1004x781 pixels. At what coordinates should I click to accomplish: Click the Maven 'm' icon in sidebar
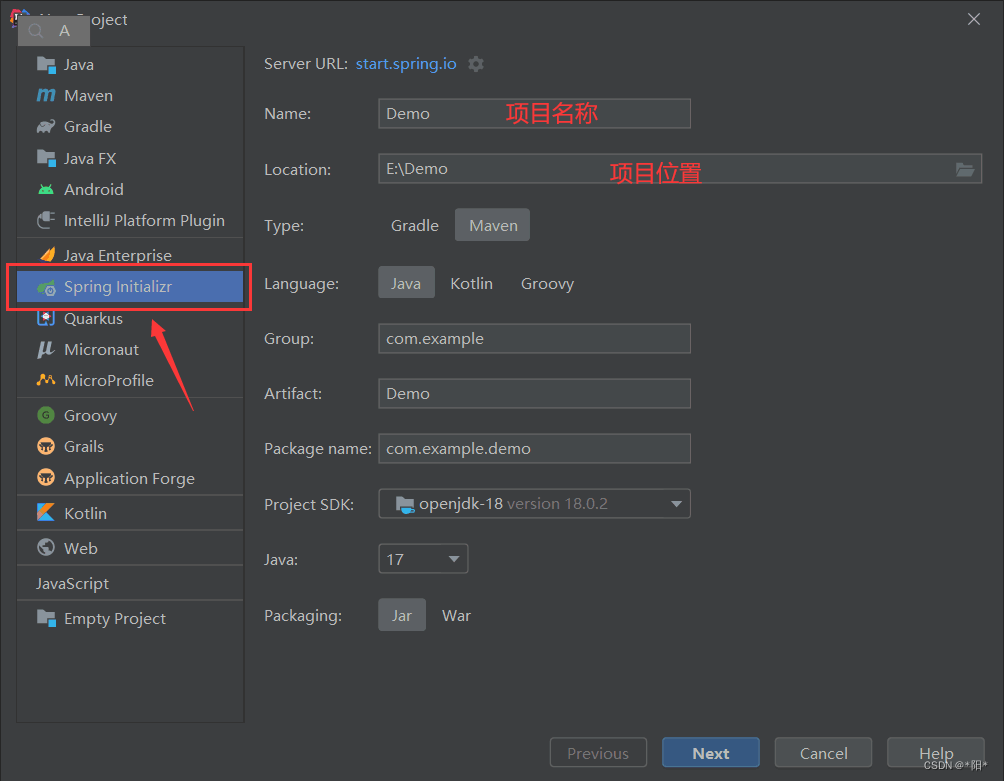coord(46,95)
